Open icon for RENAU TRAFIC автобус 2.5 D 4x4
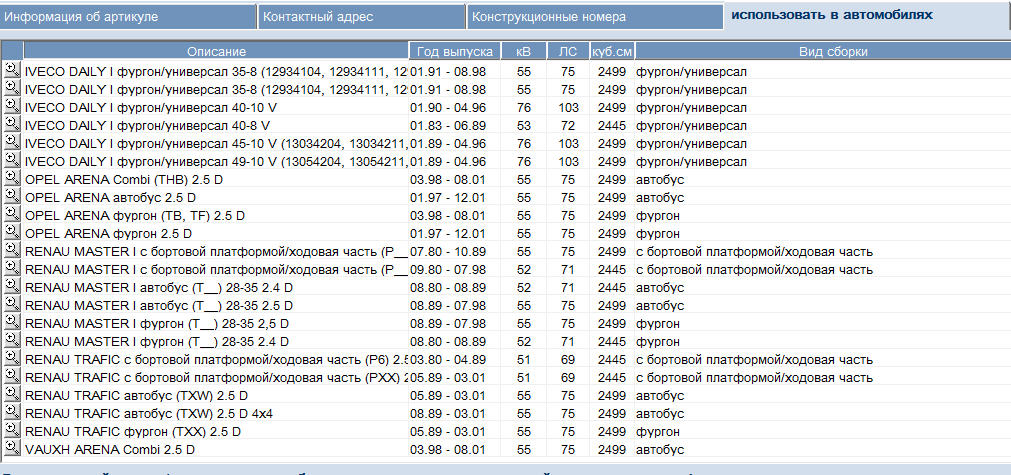Screen dimensions: 1011x475 tap(11, 413)
